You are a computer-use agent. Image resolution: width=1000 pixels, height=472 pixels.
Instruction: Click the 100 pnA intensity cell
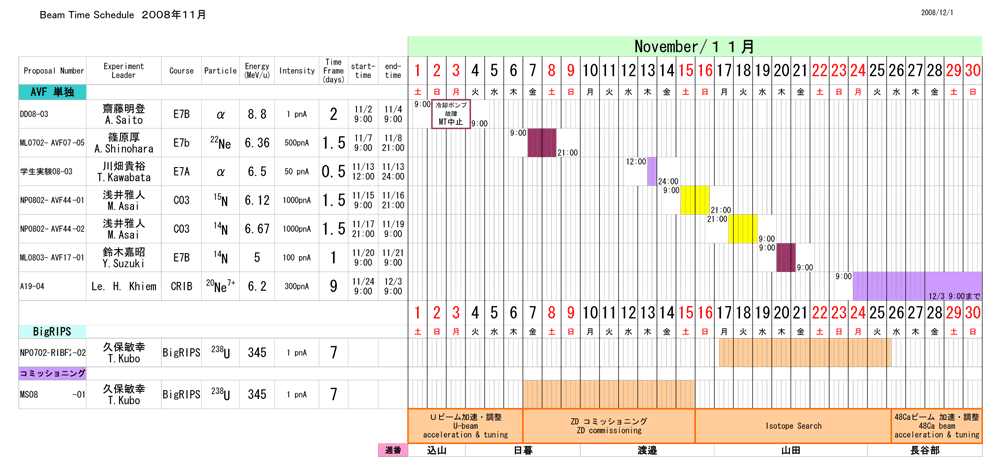(x=297, y=258)
